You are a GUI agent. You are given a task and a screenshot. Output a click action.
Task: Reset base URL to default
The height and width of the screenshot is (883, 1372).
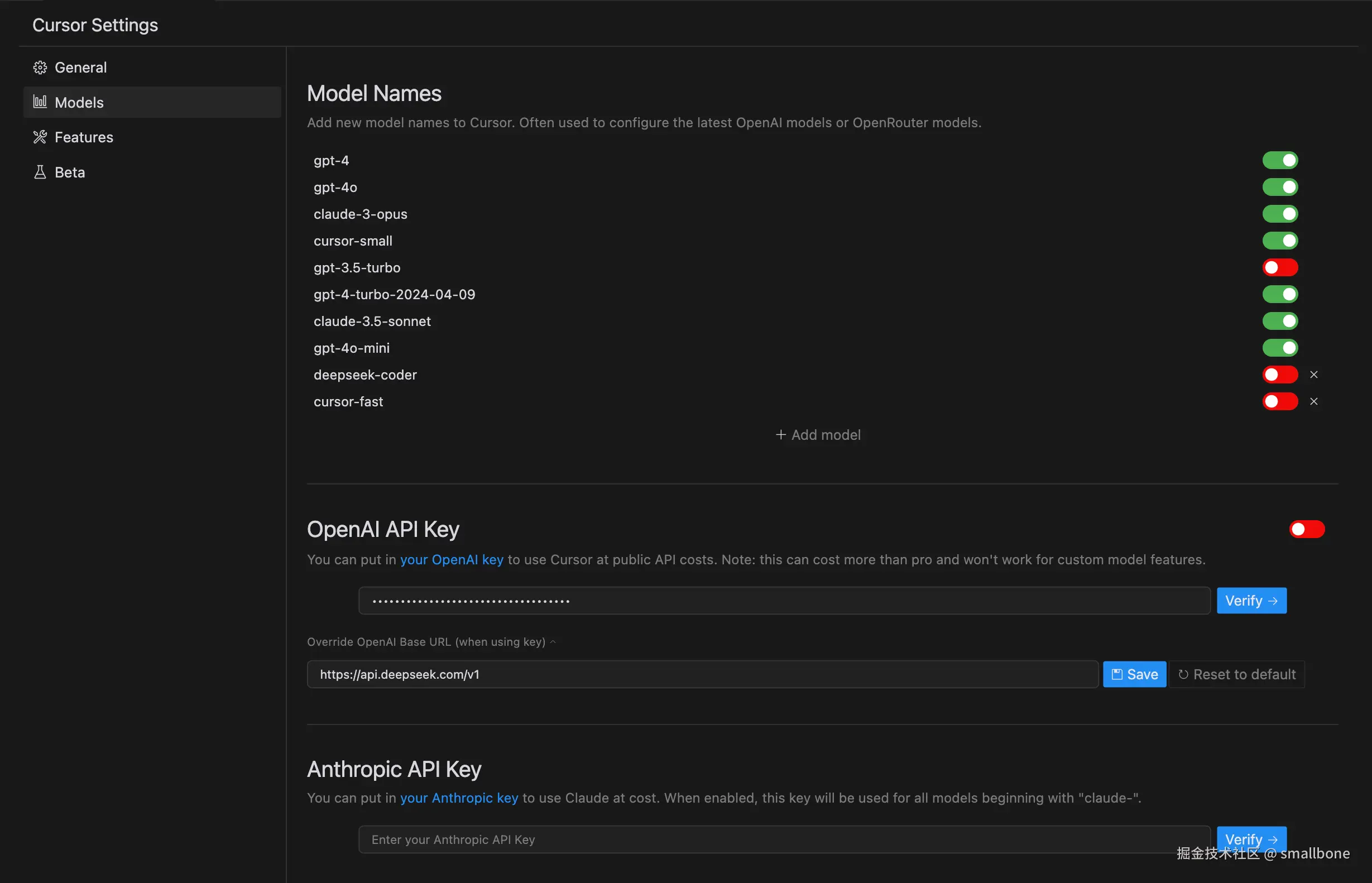pyautogui.click(x=1237, y=674)
